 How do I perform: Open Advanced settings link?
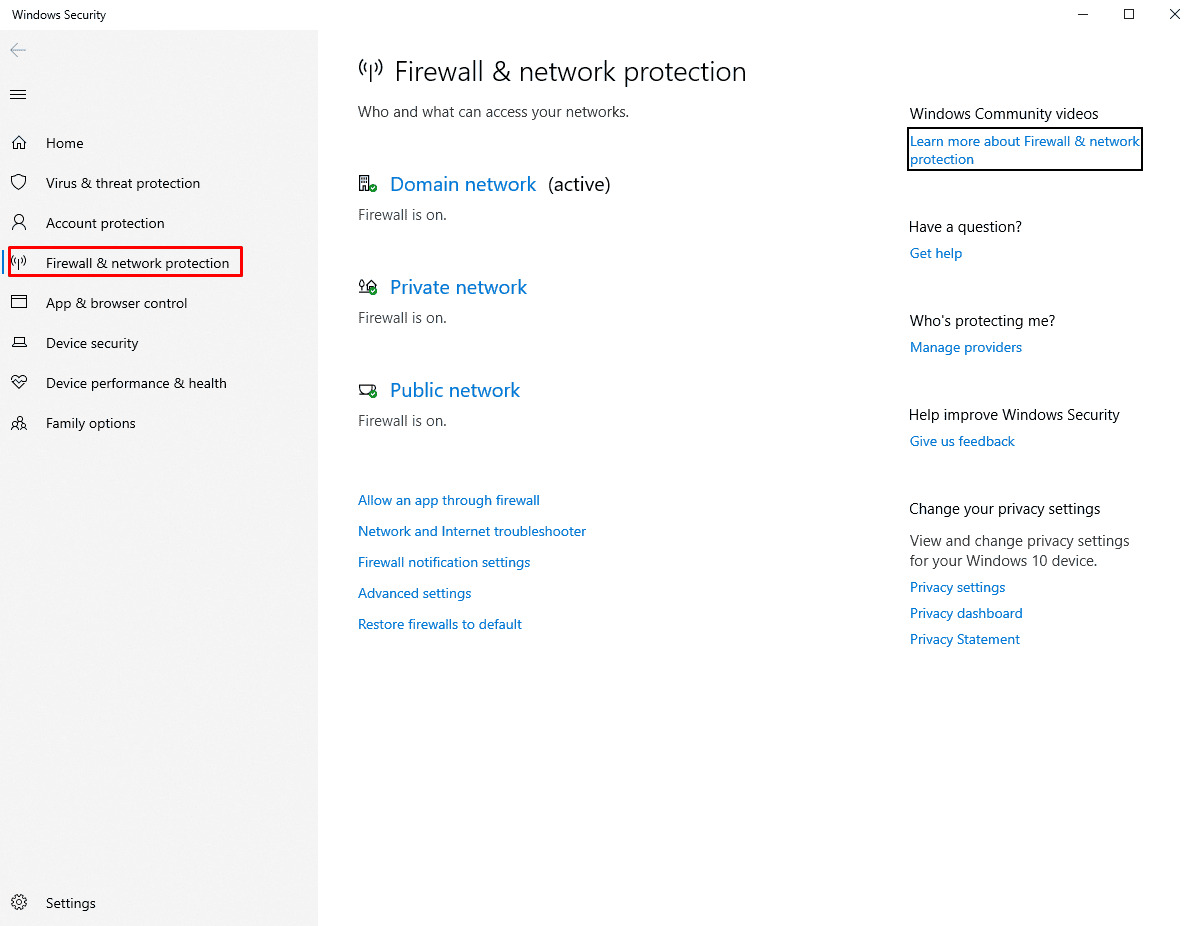[x=415, y=593]
